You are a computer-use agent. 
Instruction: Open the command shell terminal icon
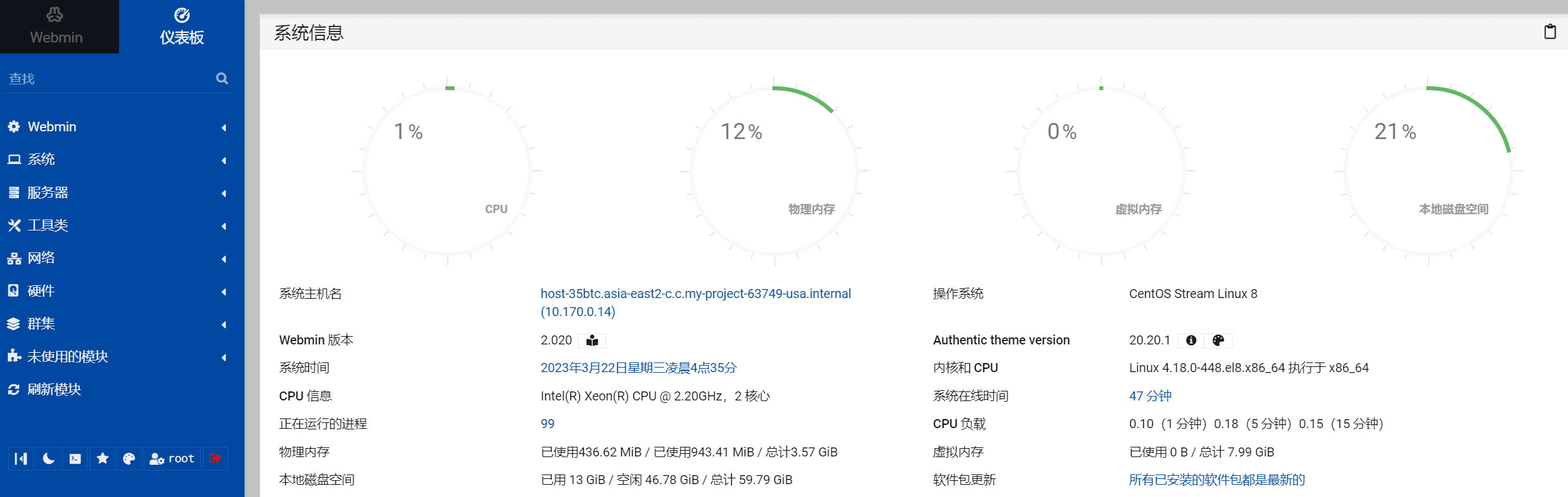(x=75, y=458)
